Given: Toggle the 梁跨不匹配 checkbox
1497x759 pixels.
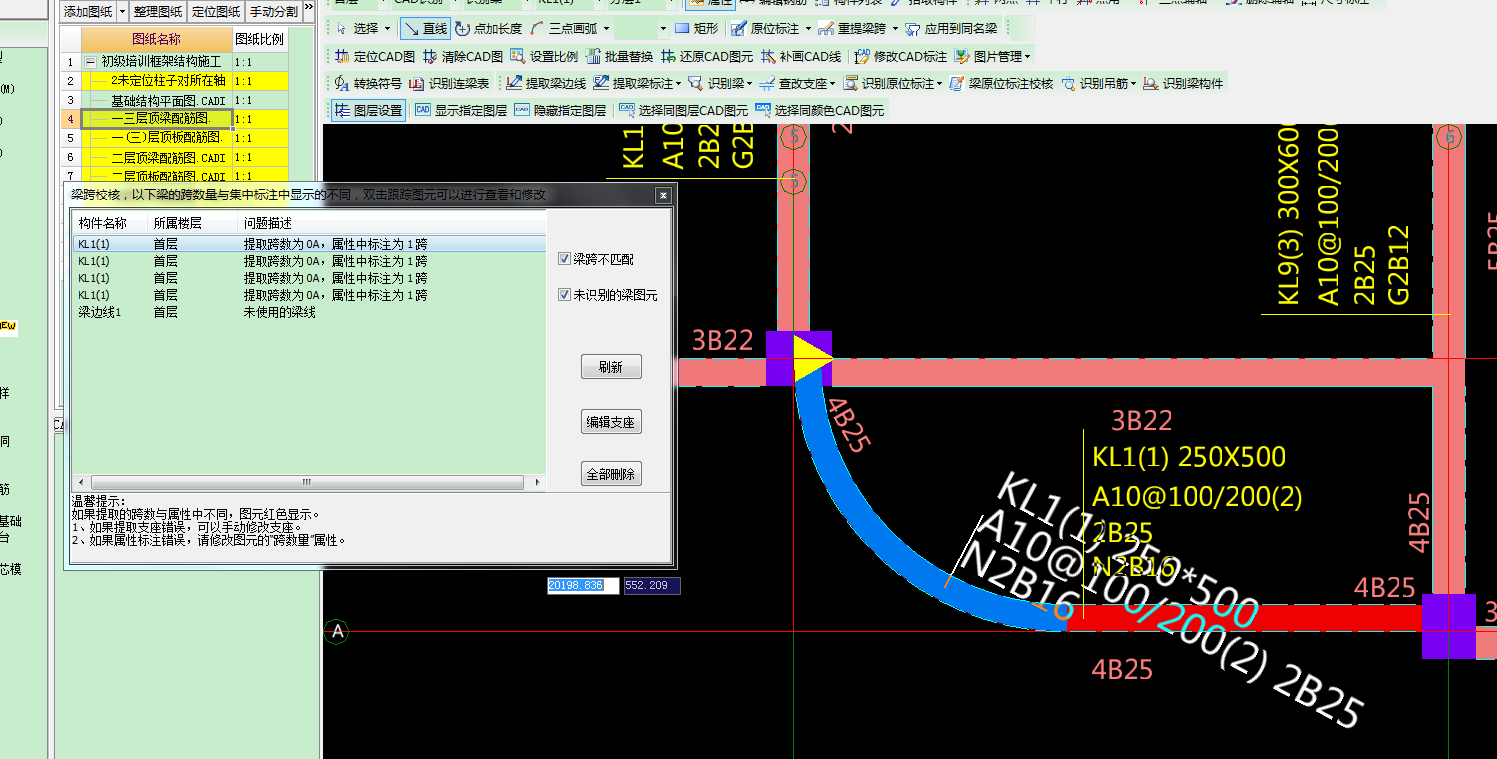Looking at the screenshot, I should pos(565,260).
